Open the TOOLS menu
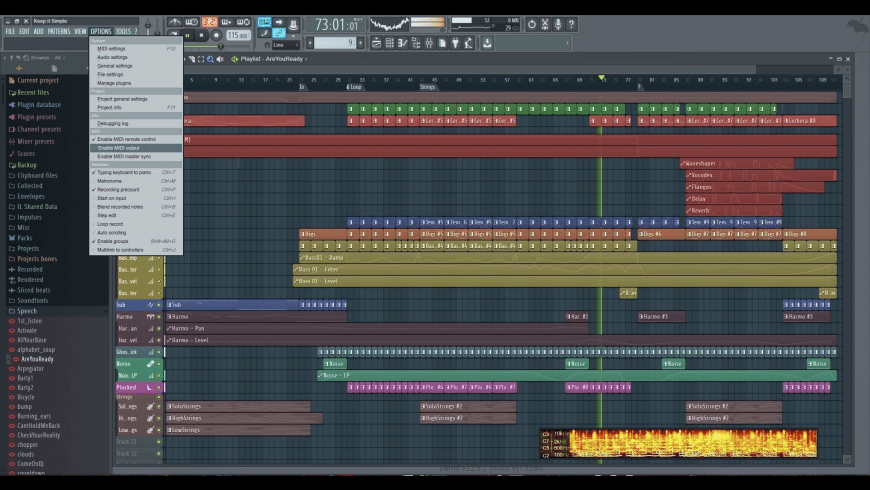This screenshot has height=490, width=870. pos(123,31)
